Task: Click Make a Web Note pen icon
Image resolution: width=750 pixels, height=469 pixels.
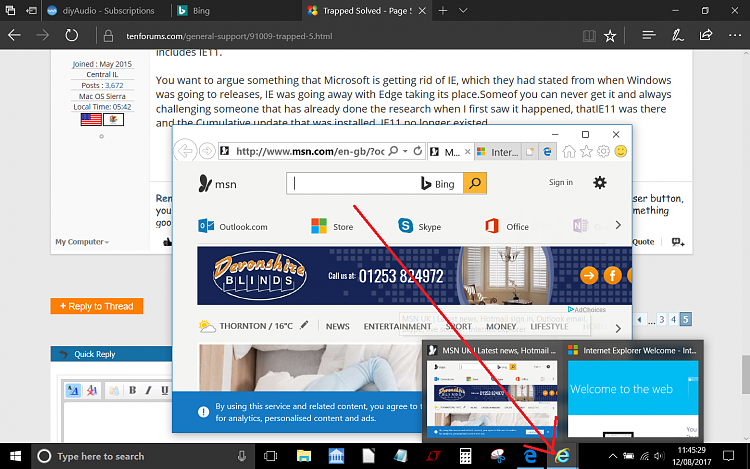Action: [x=677, y=35]
